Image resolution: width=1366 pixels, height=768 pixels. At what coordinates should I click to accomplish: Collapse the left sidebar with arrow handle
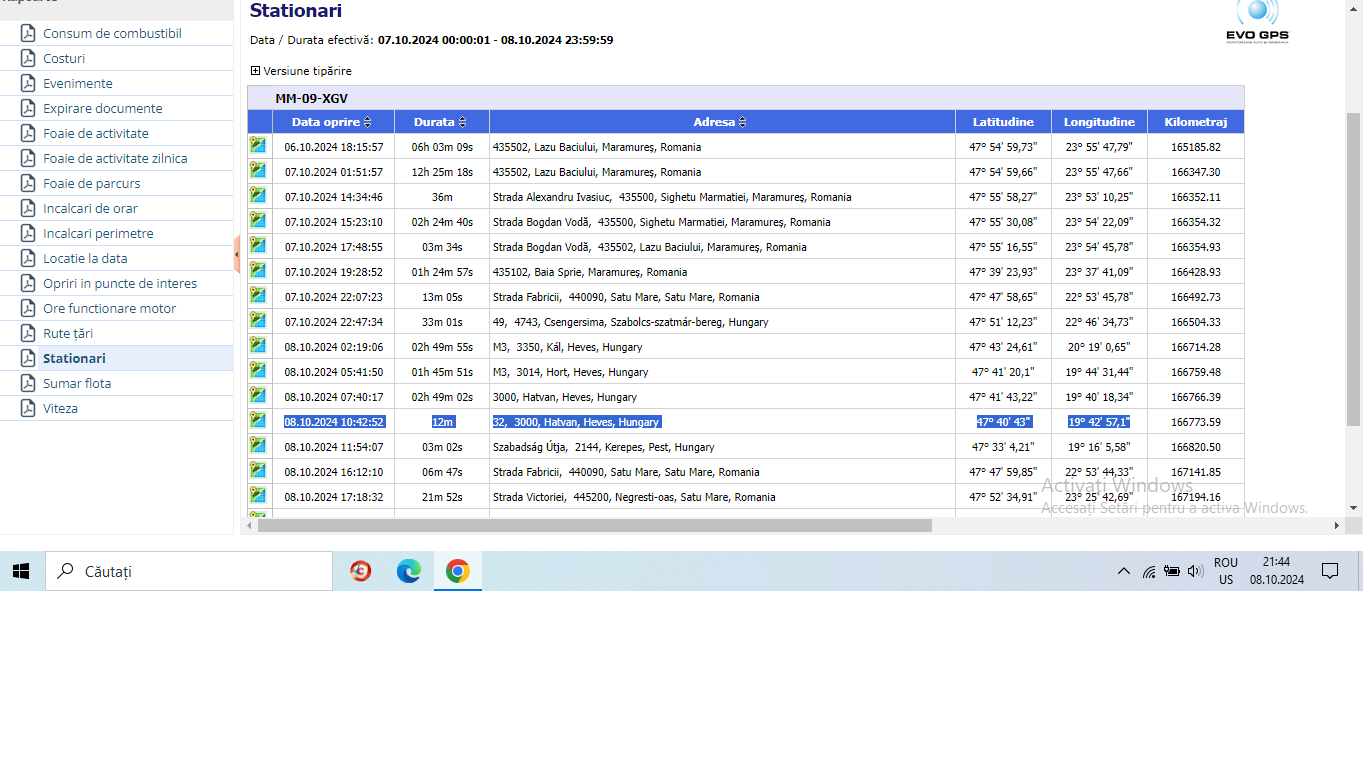(x=237, y=255)
